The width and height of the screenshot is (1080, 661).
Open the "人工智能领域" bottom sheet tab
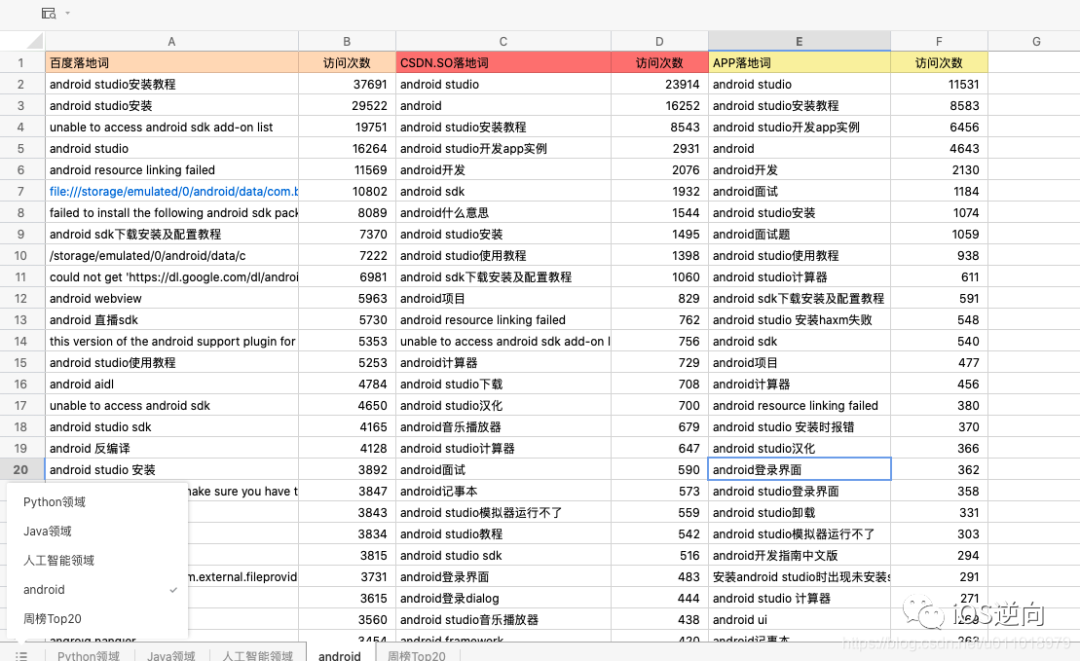[x=259, y=655]
